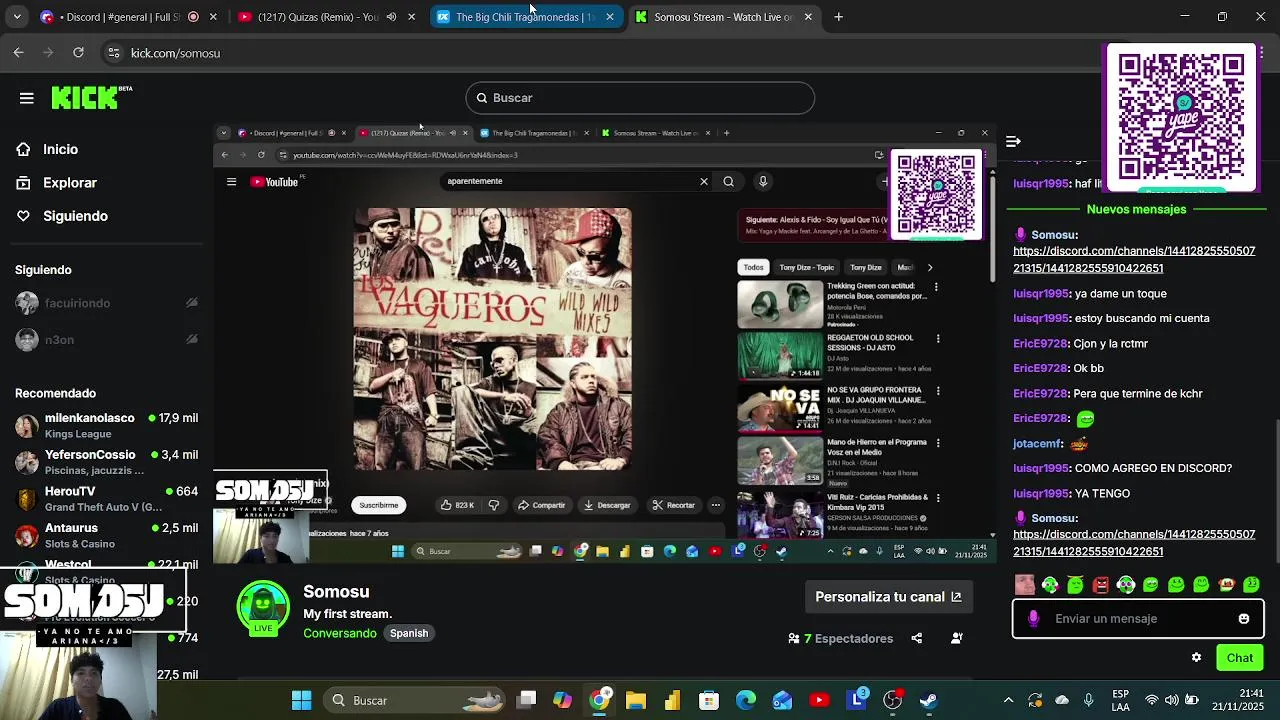Open milenkanolasco recommended channel
Screen dimensions: 1280x720
tap(106, 425)
